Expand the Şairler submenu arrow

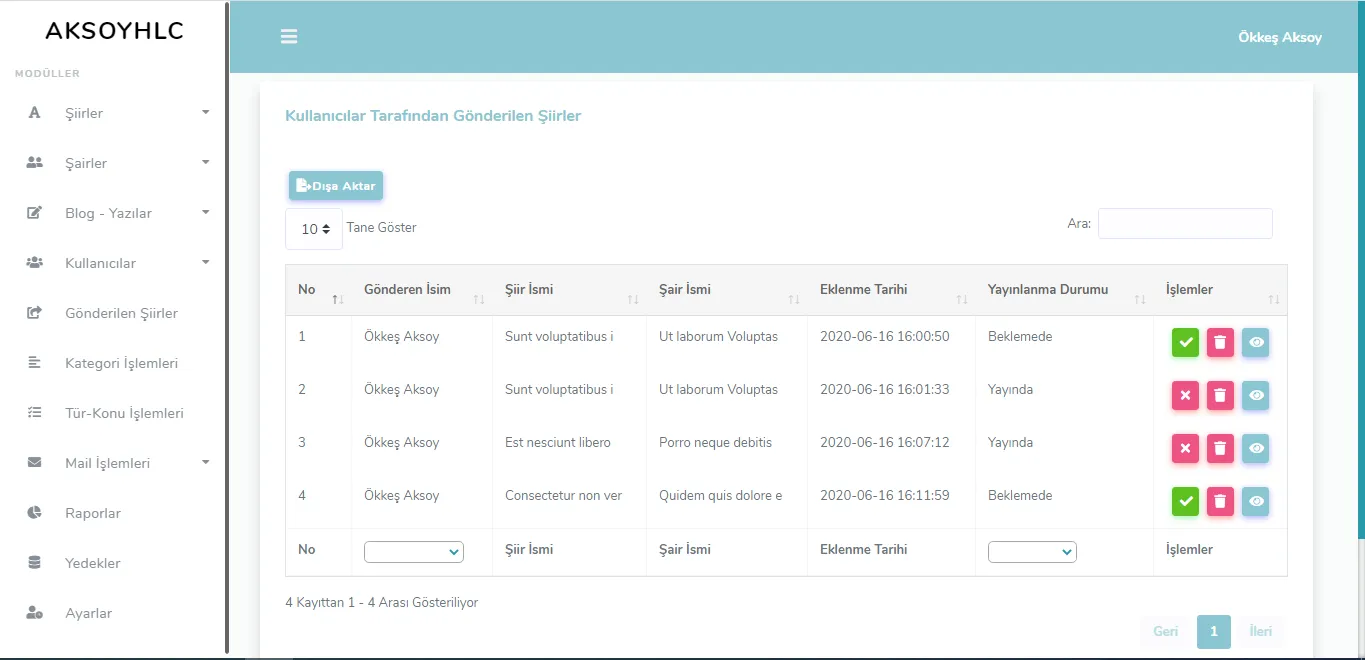[206, 163]
